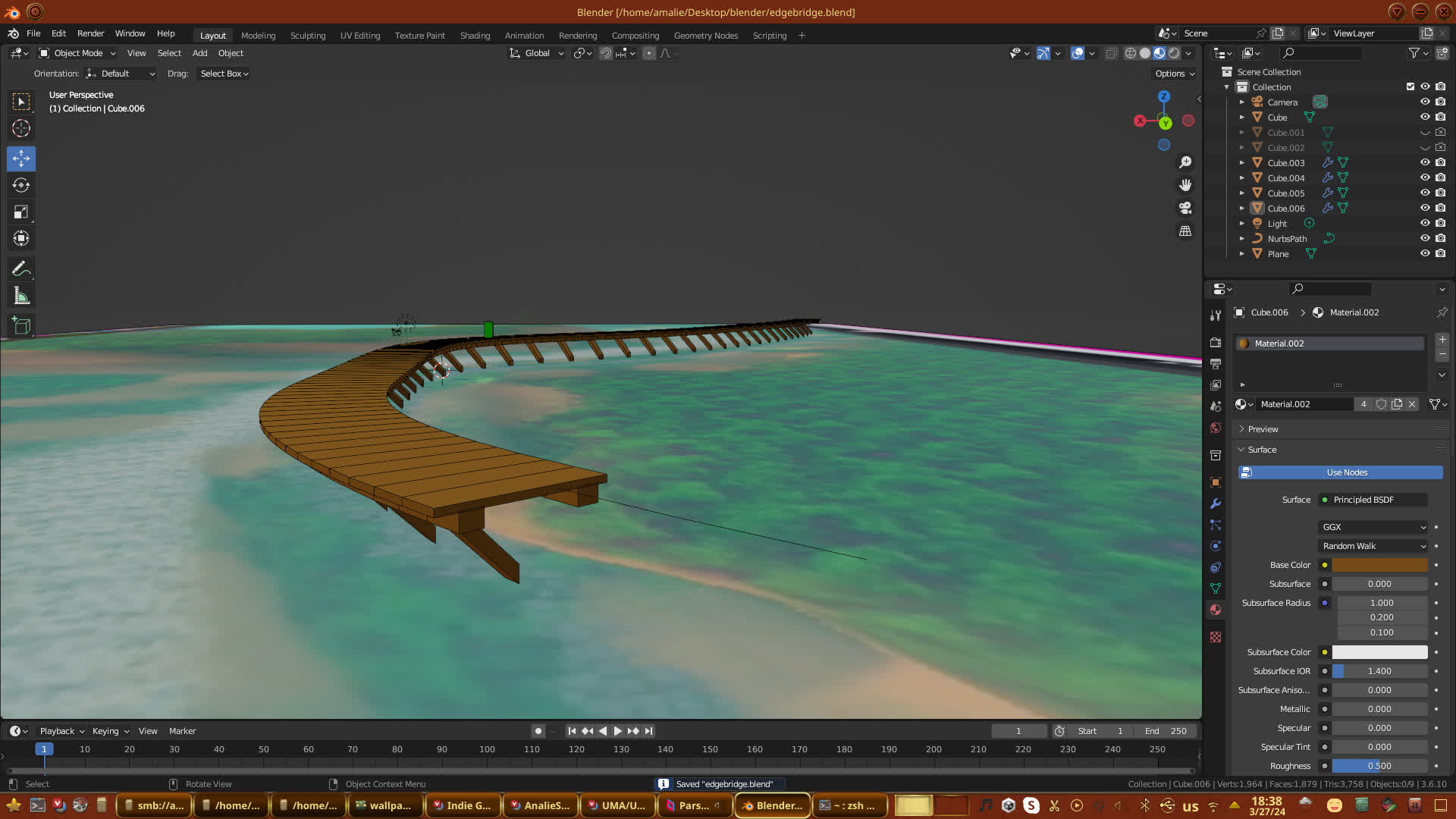1456x819 pixels.
Task: Expand the Preview panel in the material properties
Action: [x=1263, y=429]
